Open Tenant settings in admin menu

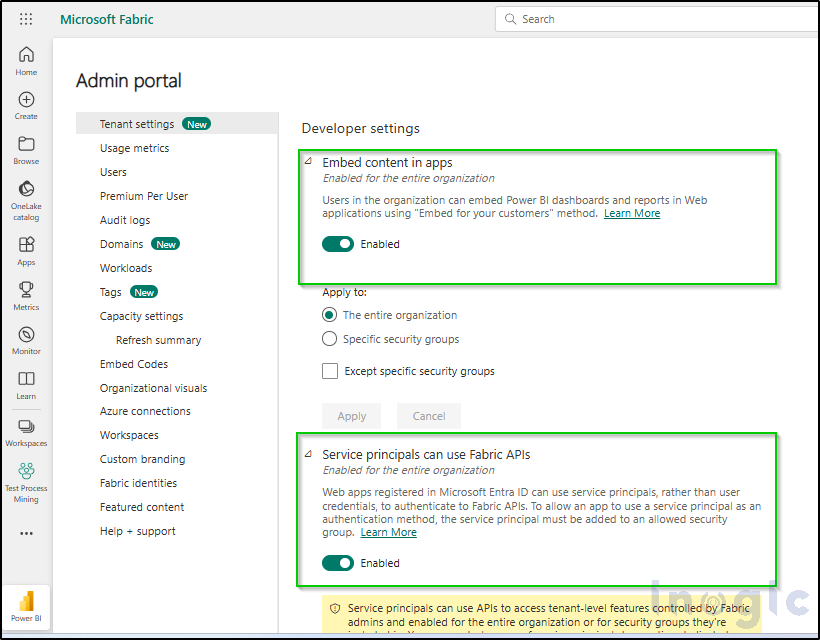pyautogui.click(x=177, y=124)
